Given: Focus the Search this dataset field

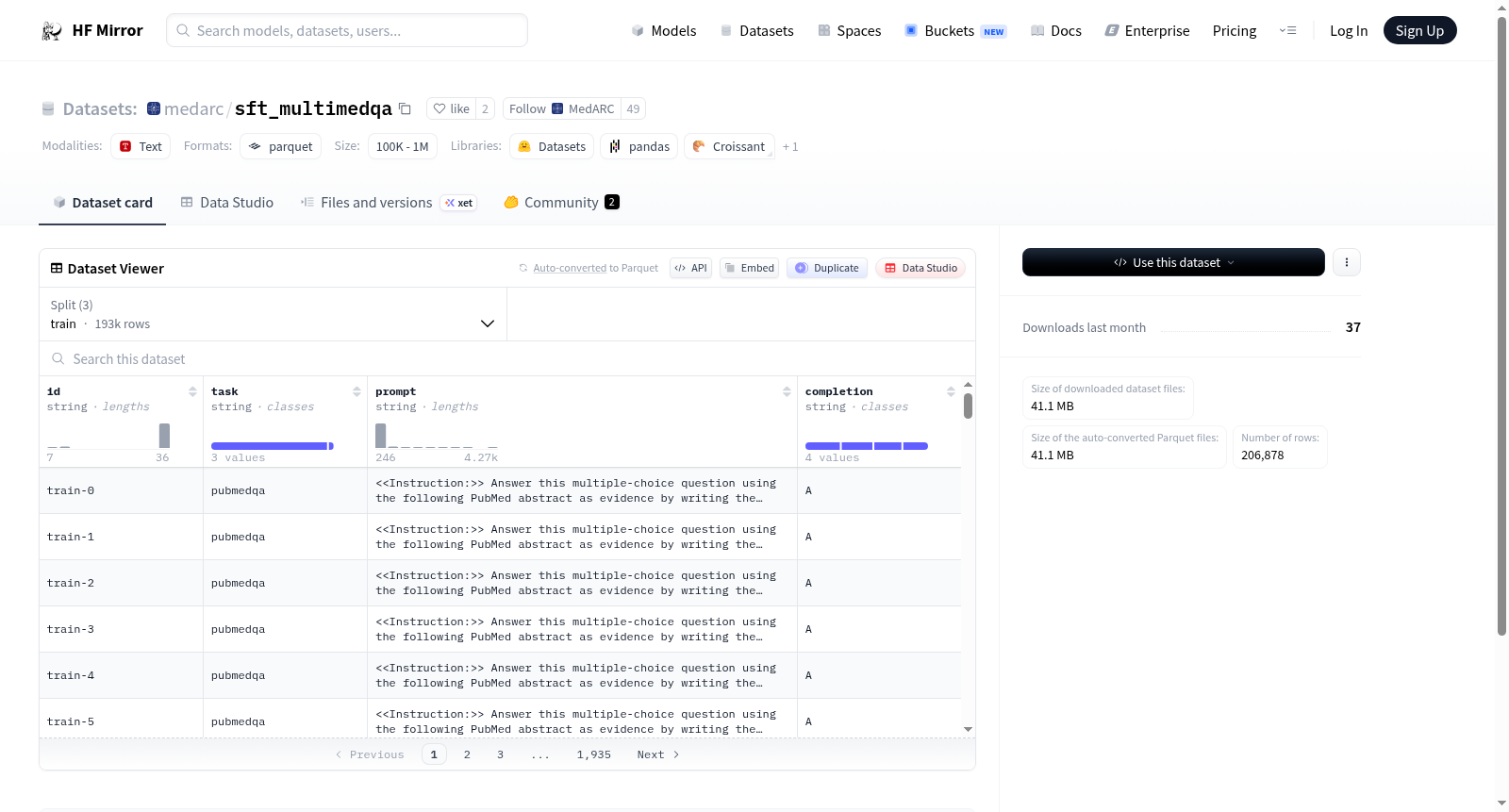Looking at the screenshot, I should (507, 359).
